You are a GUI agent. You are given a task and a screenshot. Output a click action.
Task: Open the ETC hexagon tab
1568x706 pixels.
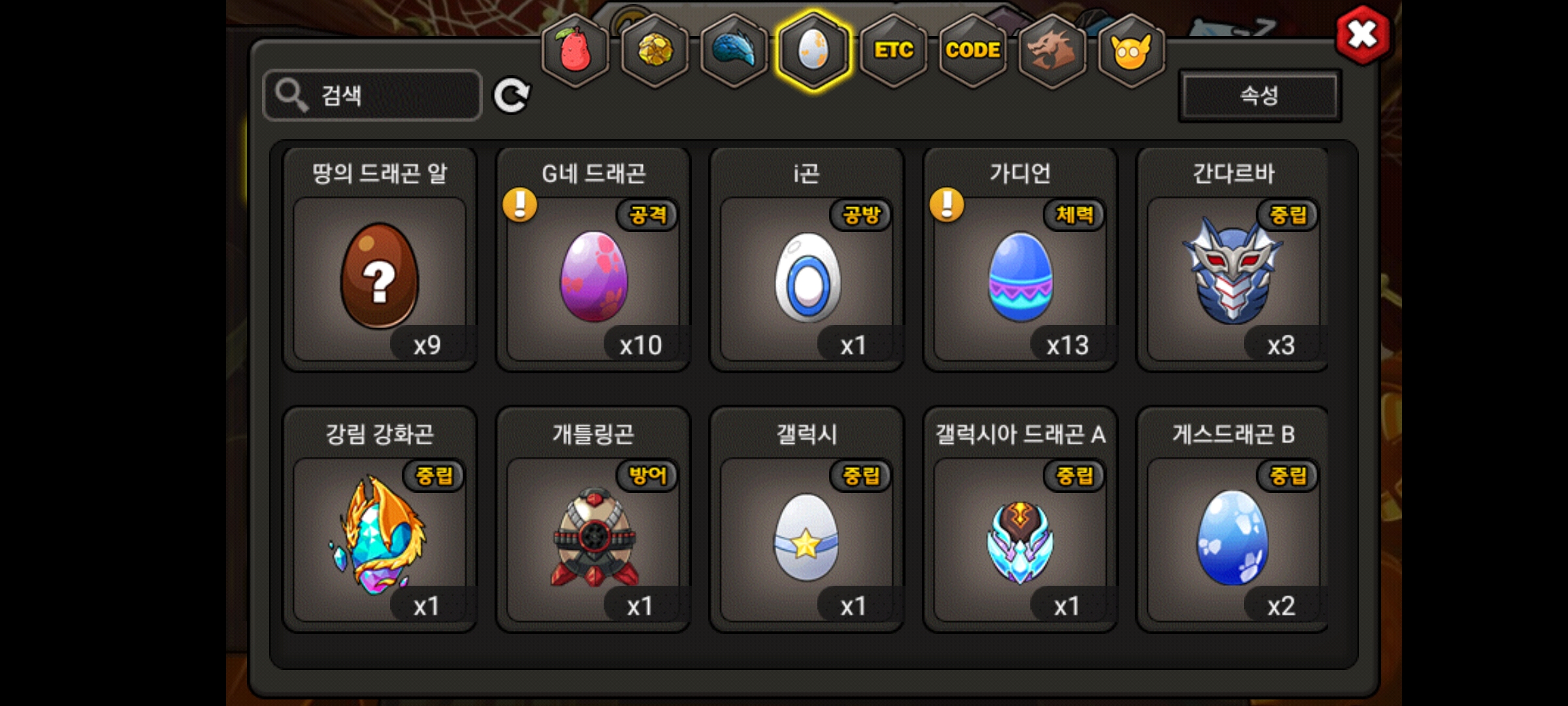point(894,50)
